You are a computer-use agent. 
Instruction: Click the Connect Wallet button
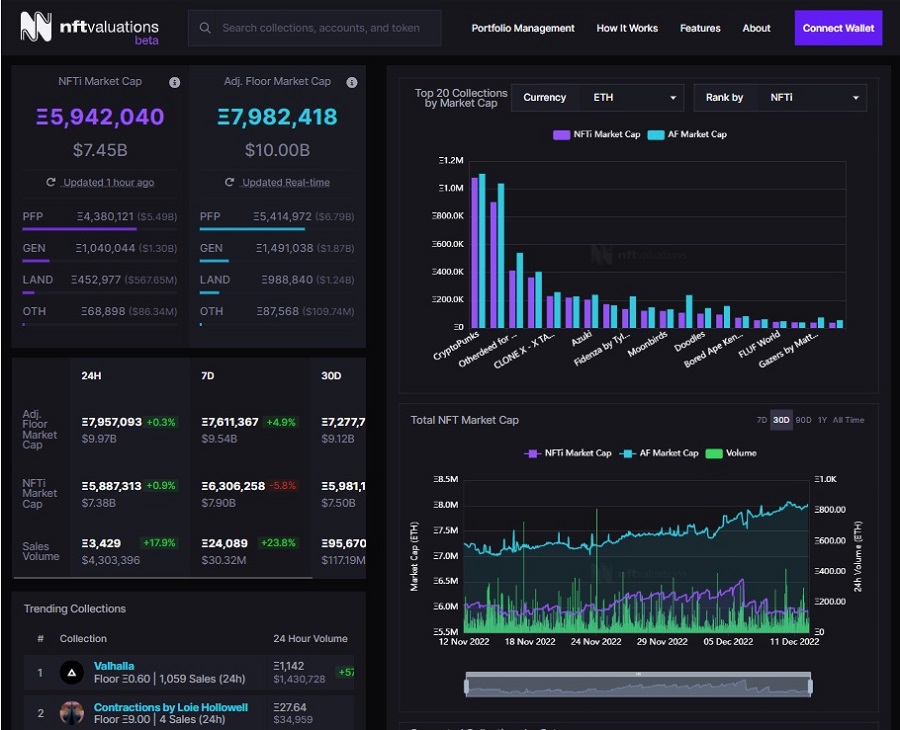click(838, 28)
